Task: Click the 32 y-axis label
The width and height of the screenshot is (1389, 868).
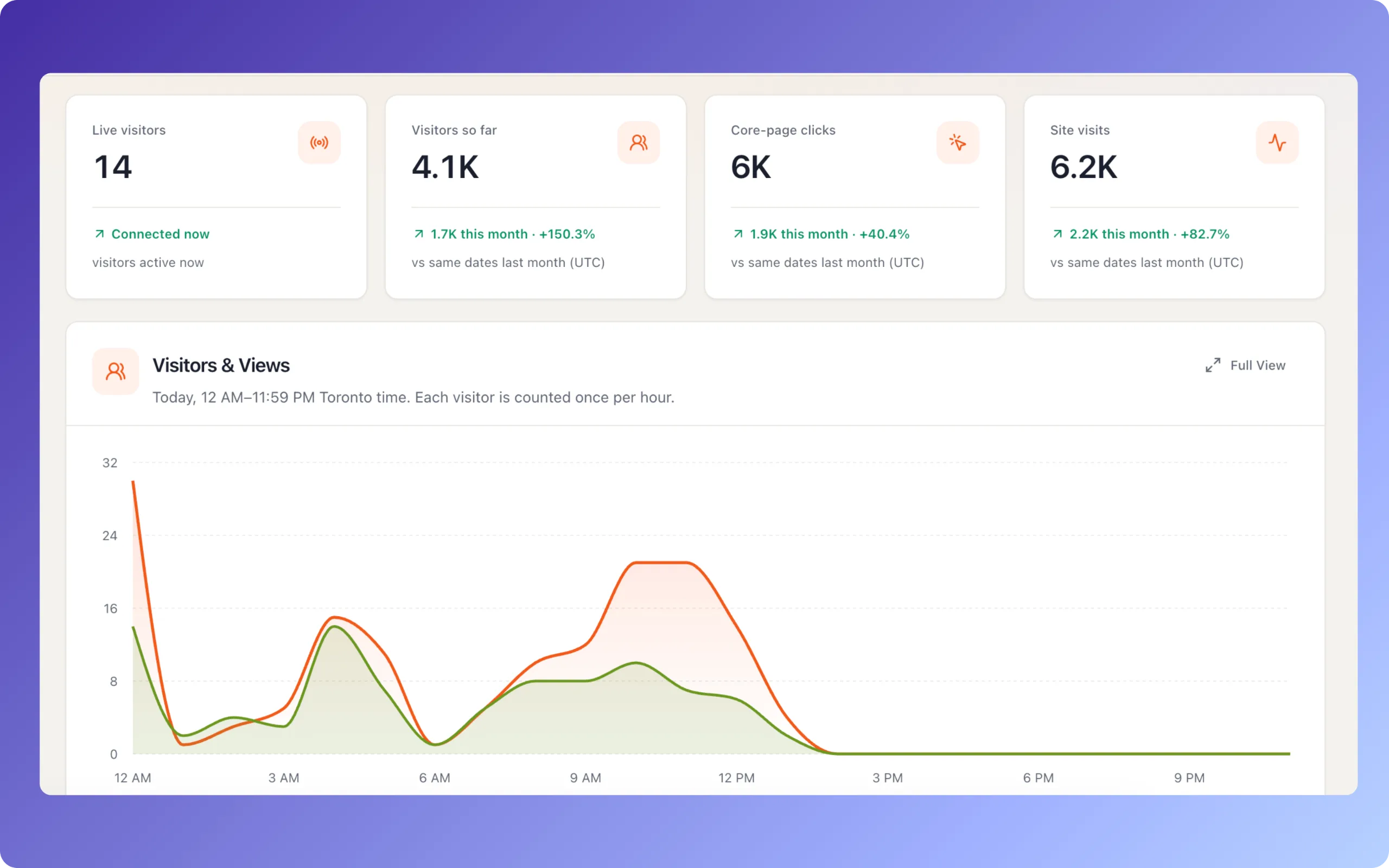Action: tap(110, 463)
